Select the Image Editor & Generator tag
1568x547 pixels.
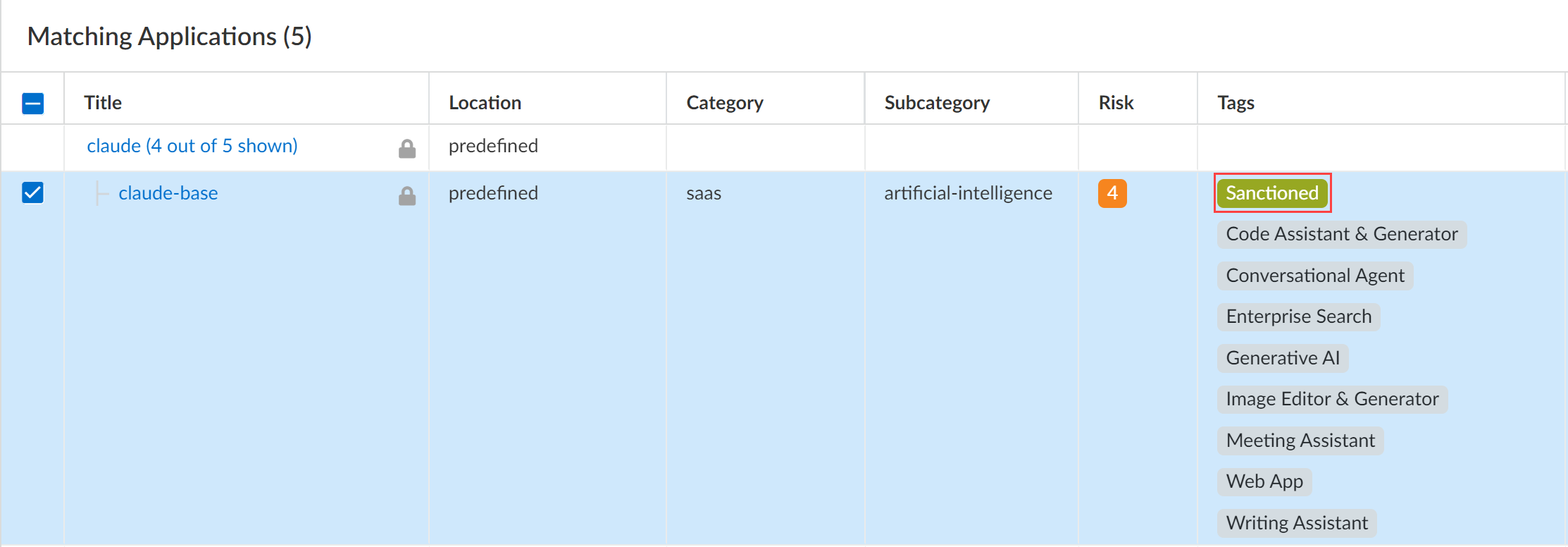pyautogui.click(x=1331, y=399)
